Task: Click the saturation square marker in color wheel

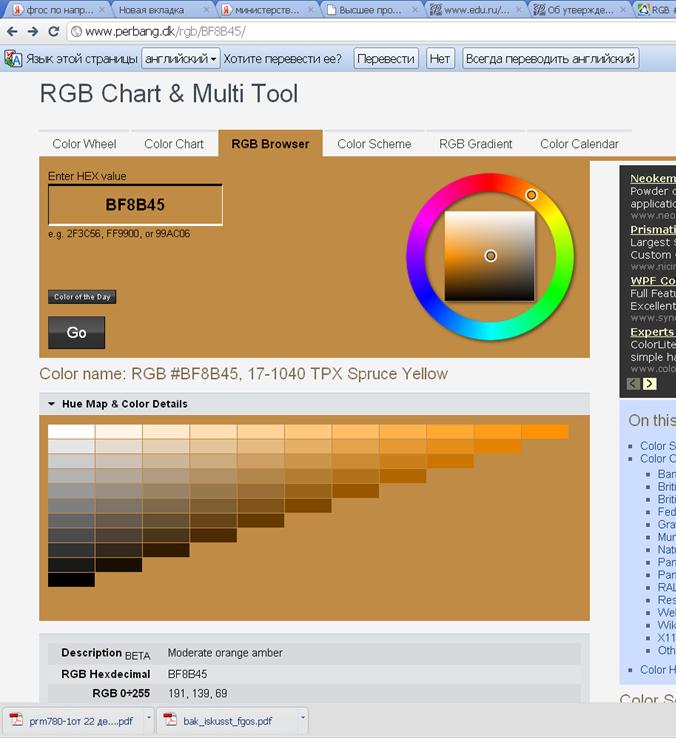Action: 491,256
